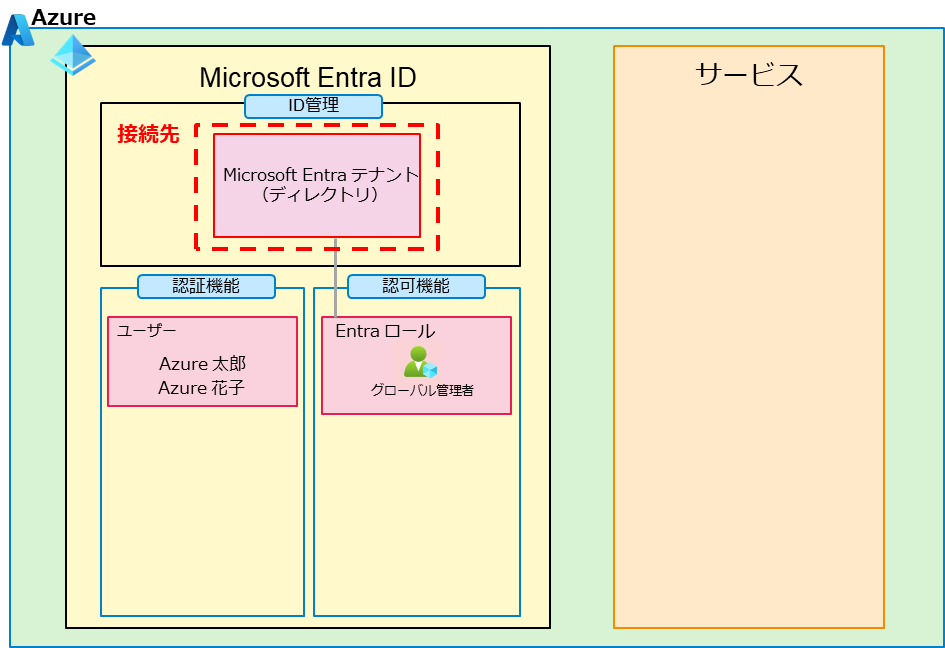Click the Microsoft Entra ID pyramid icon
Screen dimensions: 945x648
coord(73,55)
